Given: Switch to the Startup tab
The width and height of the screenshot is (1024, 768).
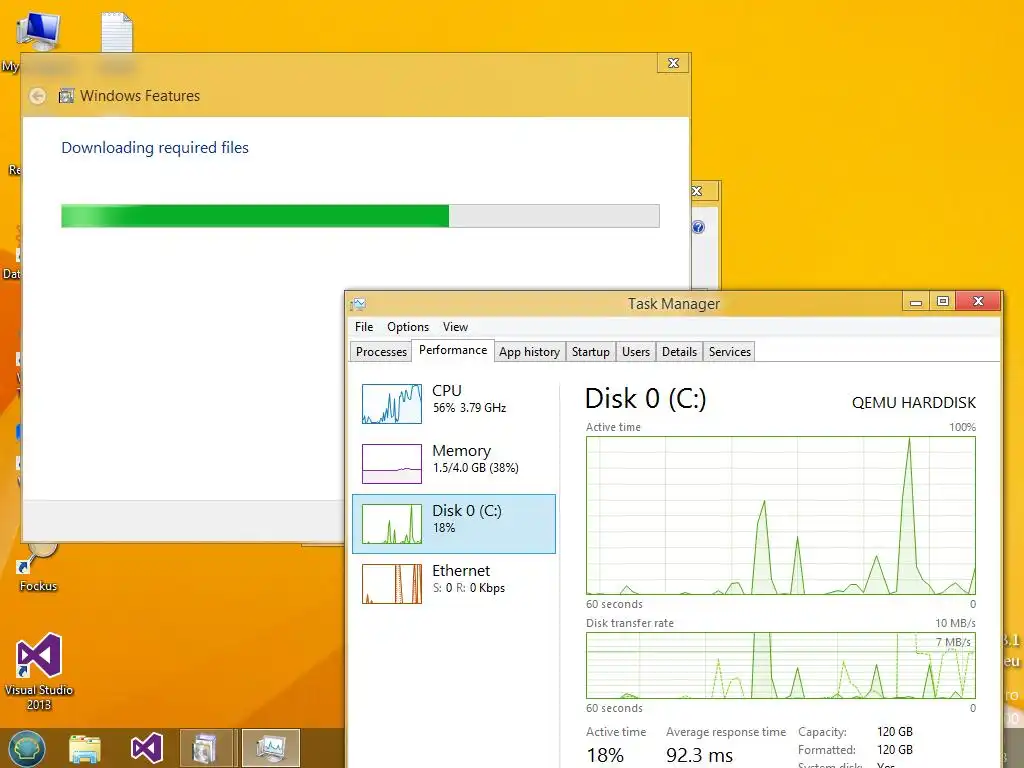Looking at the screenshot, I should pos(590,352).
